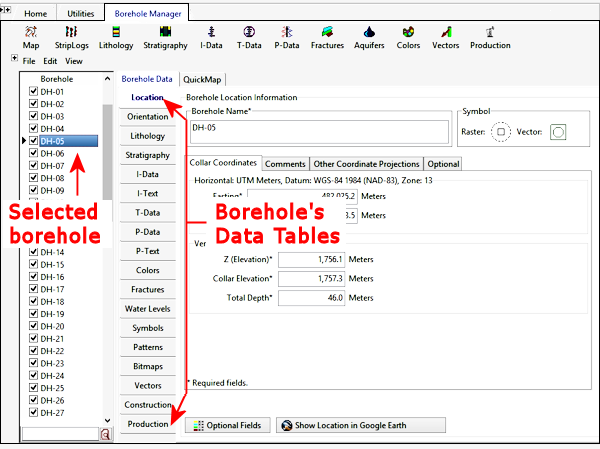Click the Map toolbar icon

tap(30, 38)
